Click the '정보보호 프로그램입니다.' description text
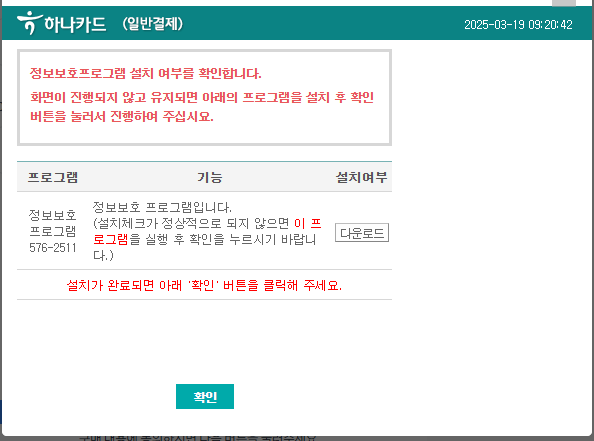594x441 pixels. (x=162, y=207)
